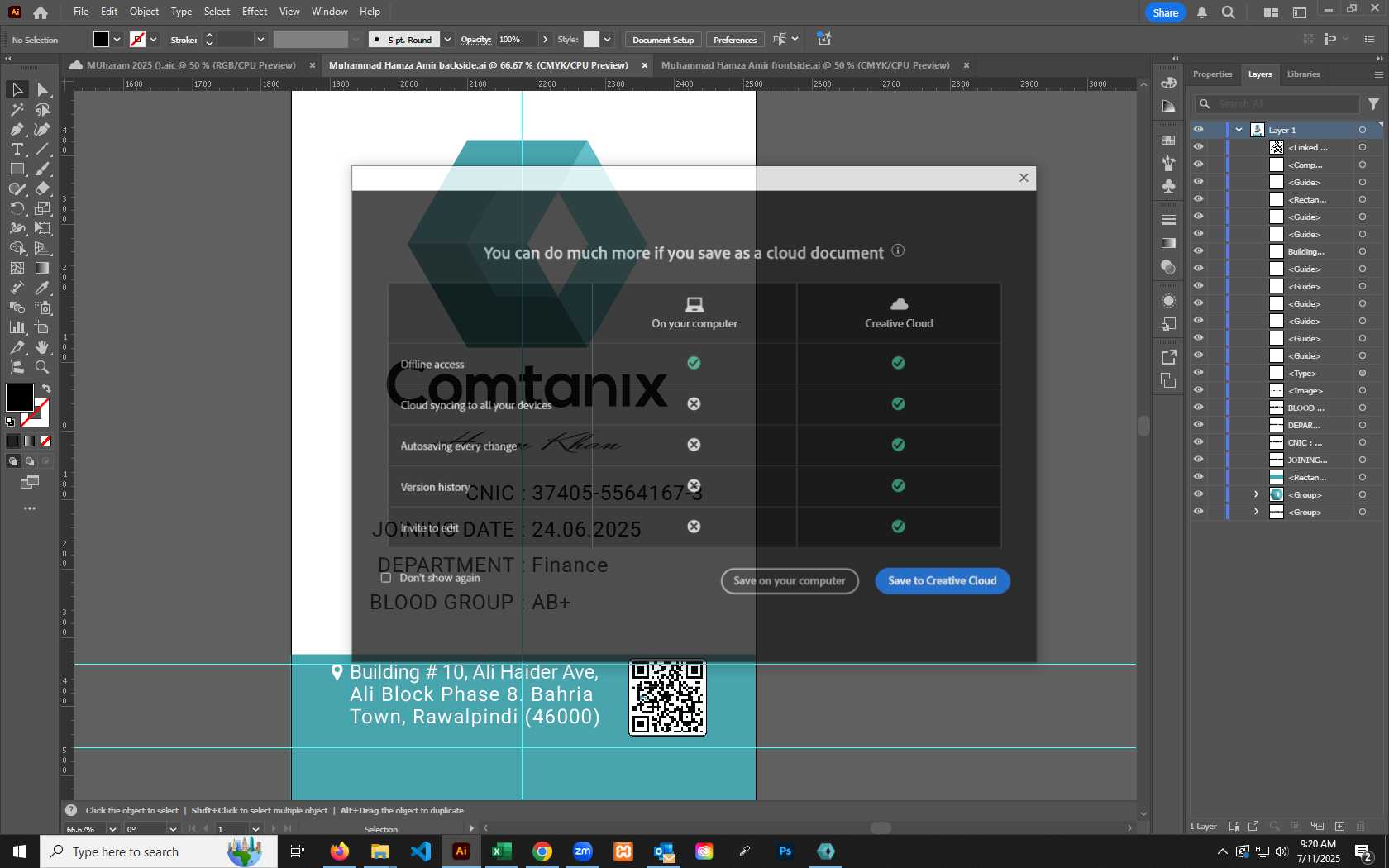Swap fill and stroke colors
The image size is (1389, 868).
[x=46, y=389]
